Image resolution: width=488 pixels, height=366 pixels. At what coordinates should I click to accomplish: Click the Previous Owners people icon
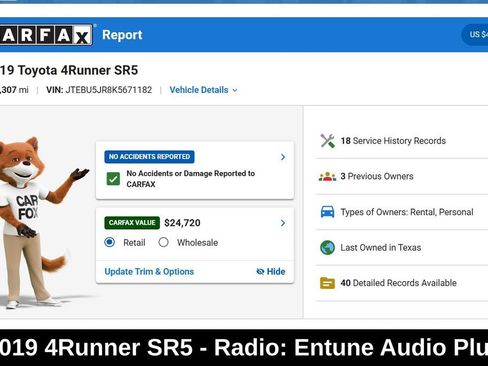pyautogui.click(x=327, y=176)
